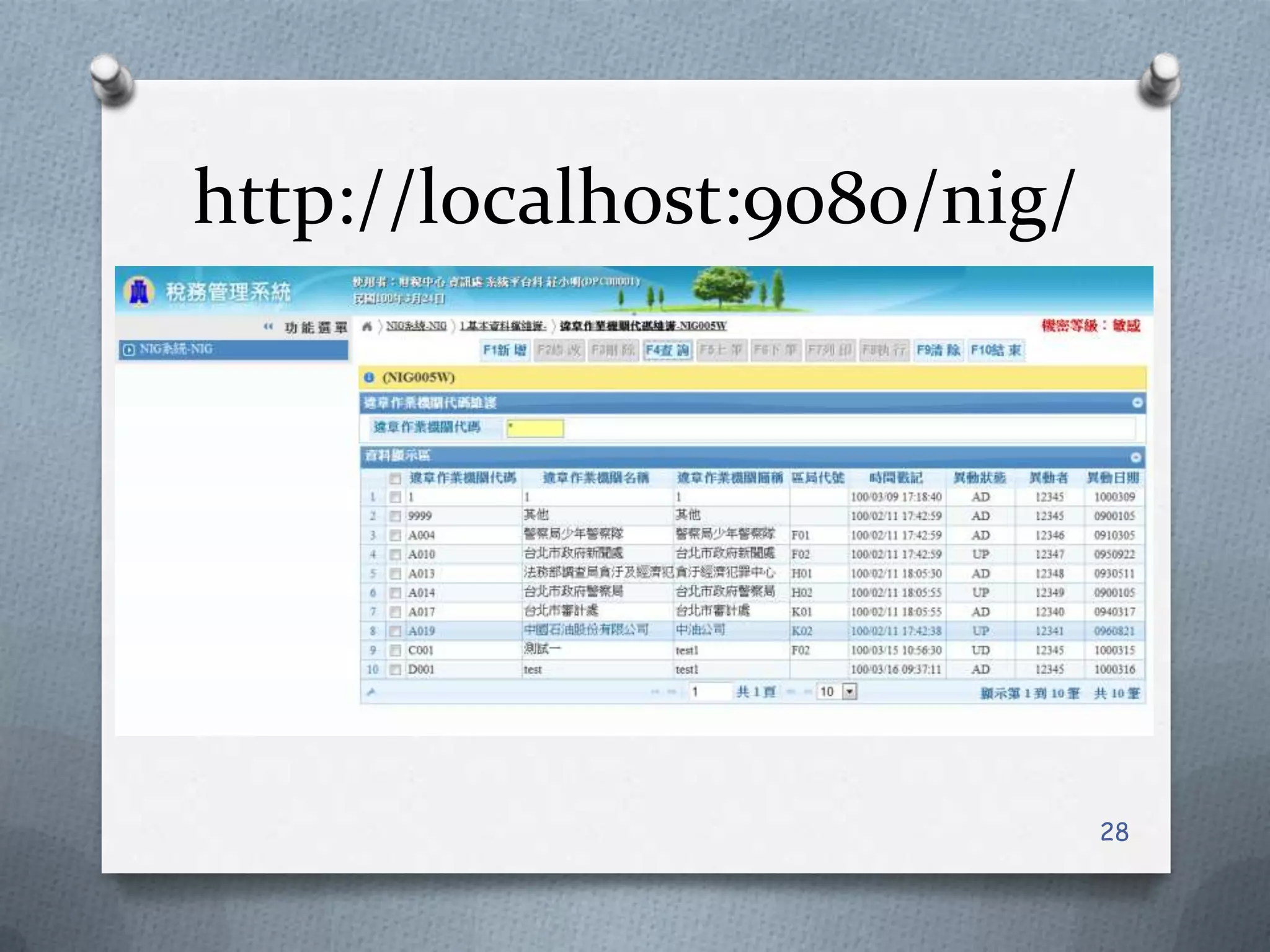Click the F1 新增 toolbar button
The width and height of the screenshot is (1270, 952).
point(504,351)
